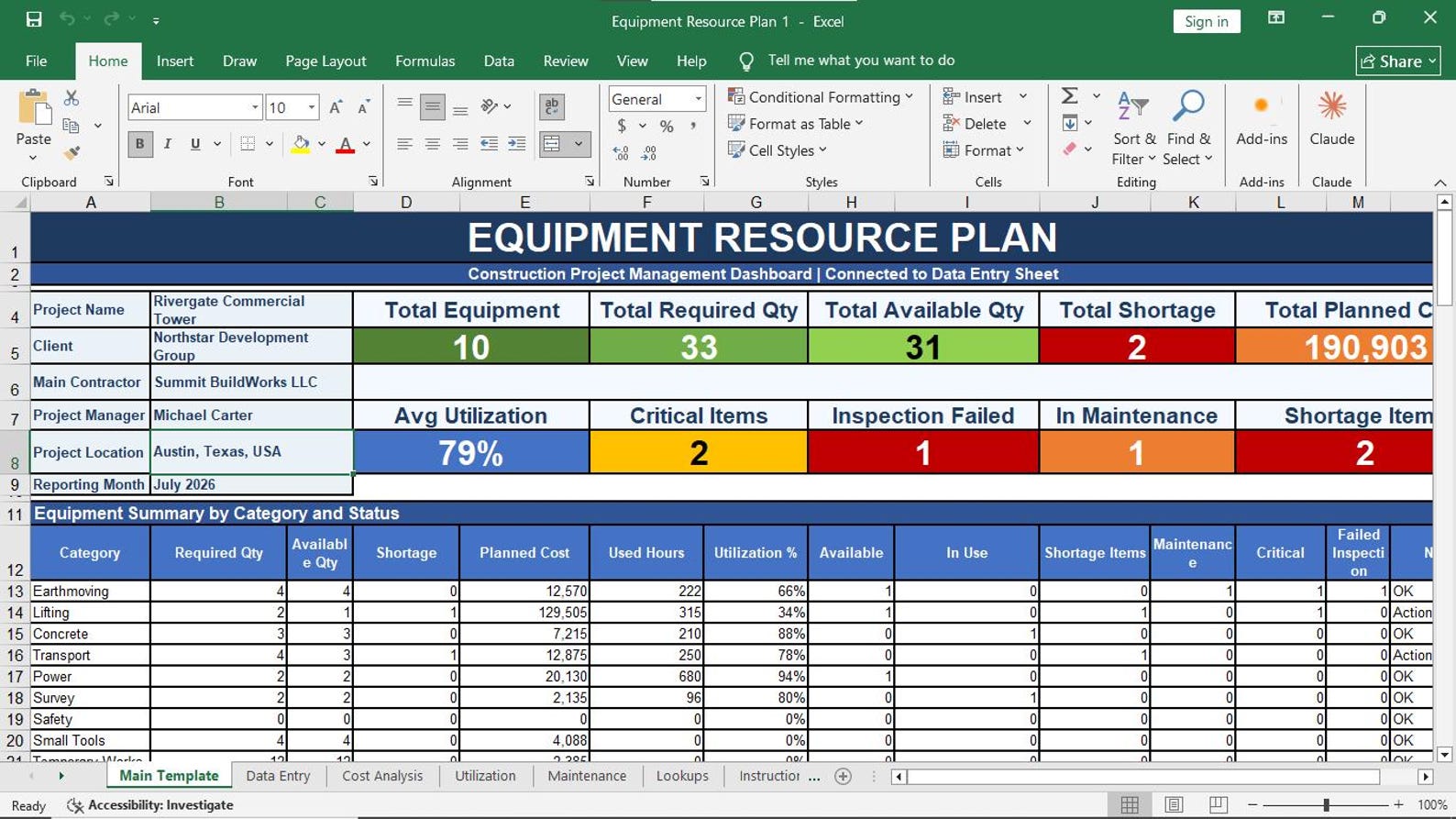Screen dimensions: 1456x819
Task: Click the Redo arrow icon
Action: point(111,19)
